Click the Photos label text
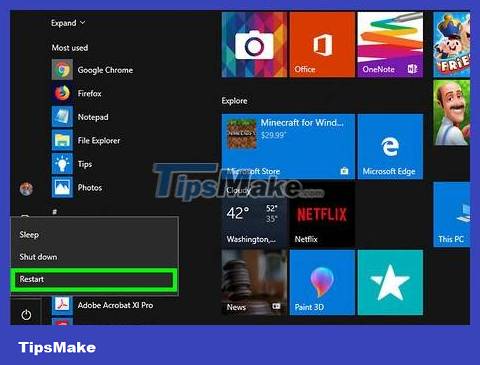This screenshot has height=365, width=480. (x=90, y=188)
